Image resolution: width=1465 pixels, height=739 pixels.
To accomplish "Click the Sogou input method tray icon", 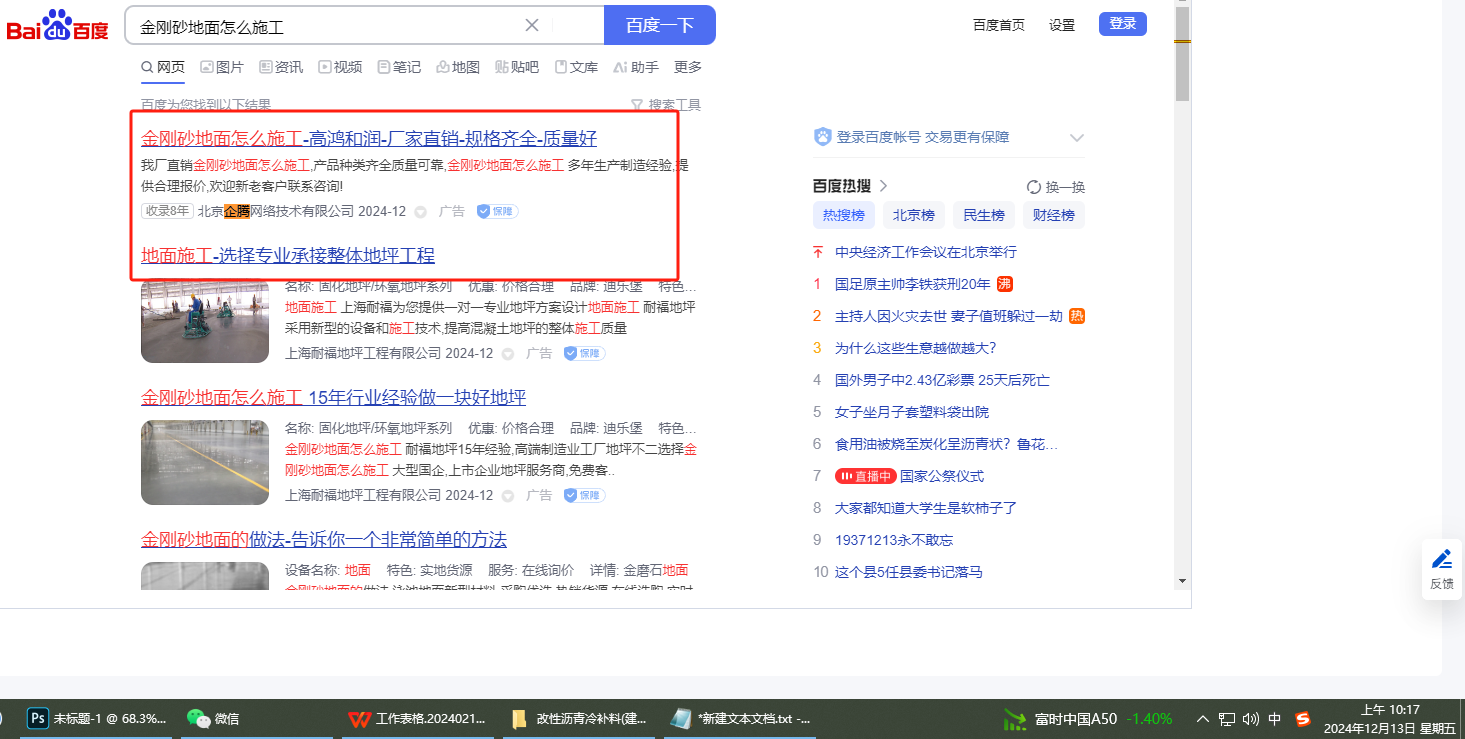I will [x=1303, y=718].
